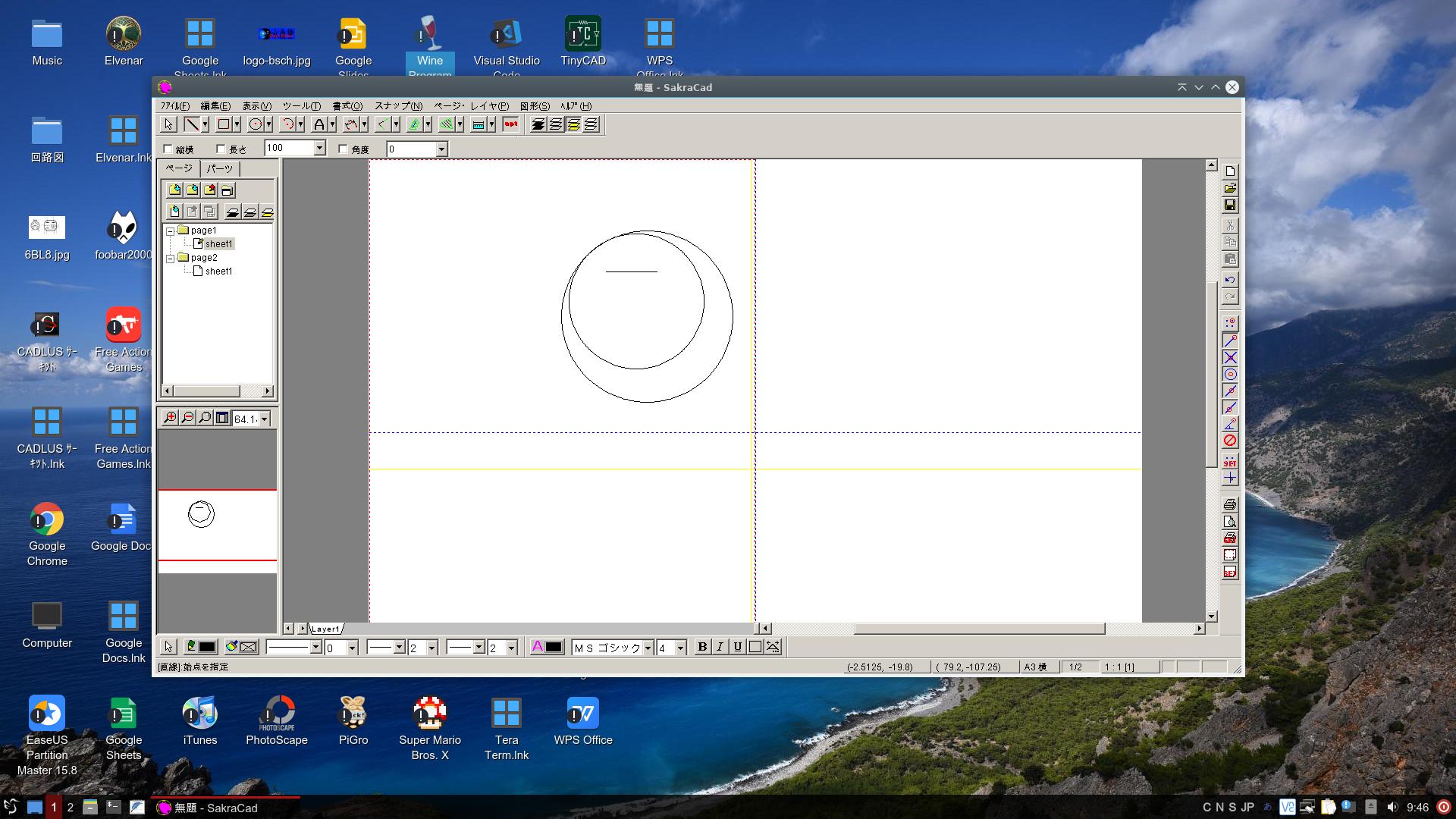1456x819 pixels.
Task: Select the straight line drawing tool
Action: pos(192,124)
